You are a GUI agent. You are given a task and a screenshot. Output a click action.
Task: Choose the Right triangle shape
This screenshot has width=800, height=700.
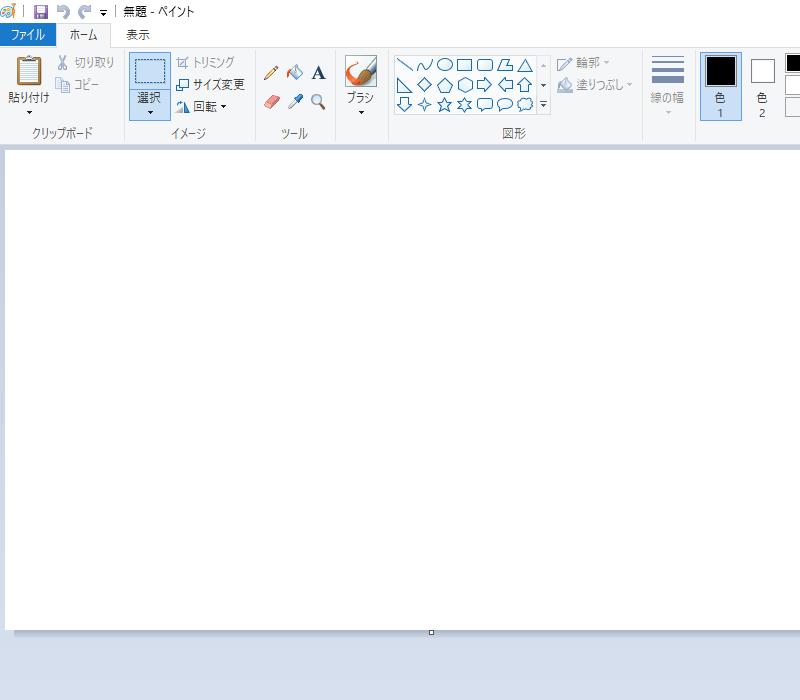pos(405,85)
